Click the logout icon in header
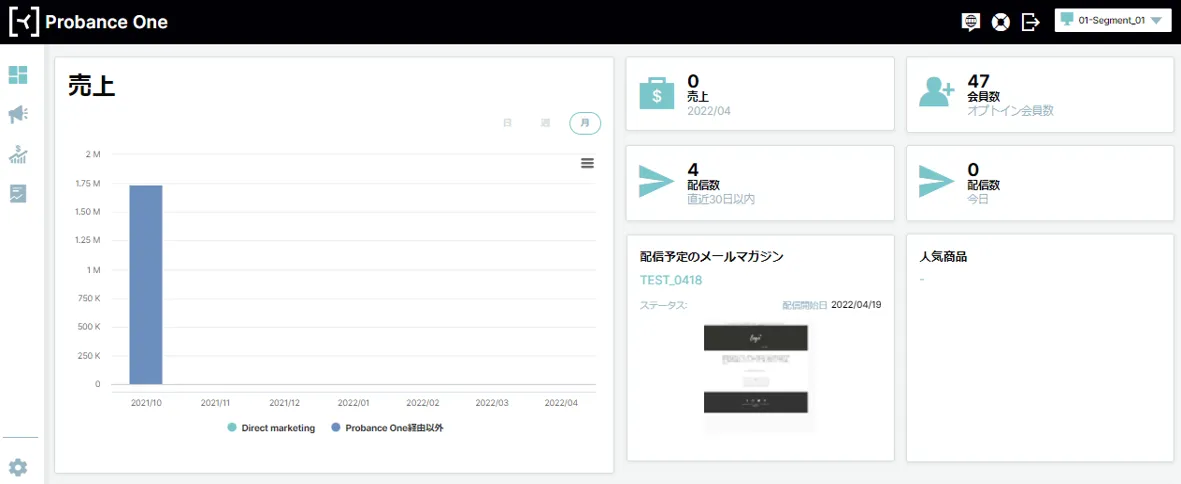 pyautogui.click(x=1030, y=22)
